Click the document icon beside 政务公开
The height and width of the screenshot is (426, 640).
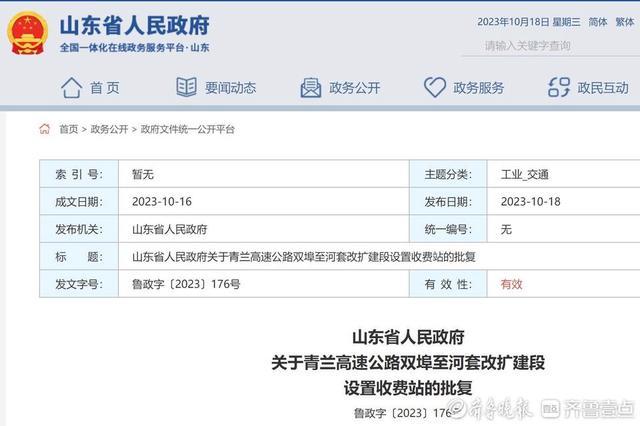[311, 88]
